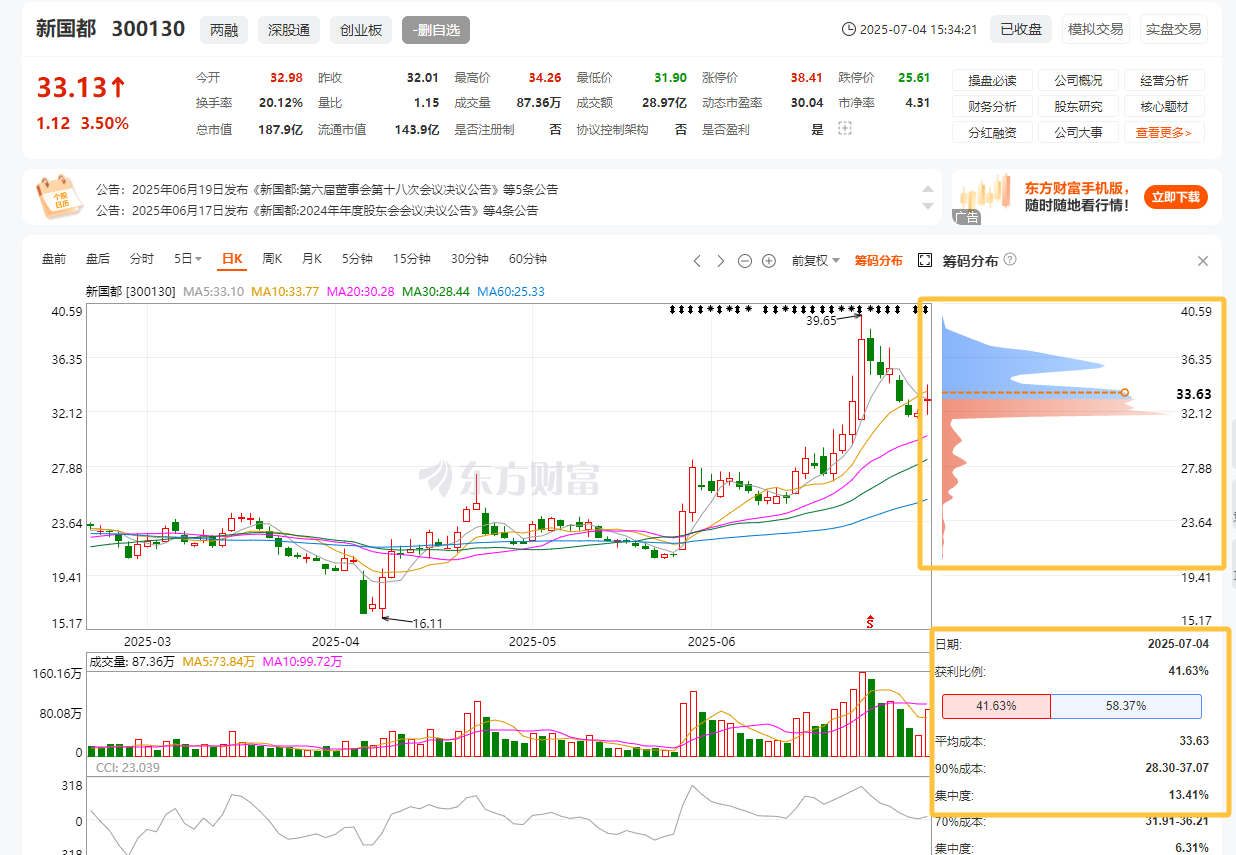This screenshot has width=1236, height=855.
Task: Open 经营分析 page
Action: pyautogui.click(x=1164, y=81)
